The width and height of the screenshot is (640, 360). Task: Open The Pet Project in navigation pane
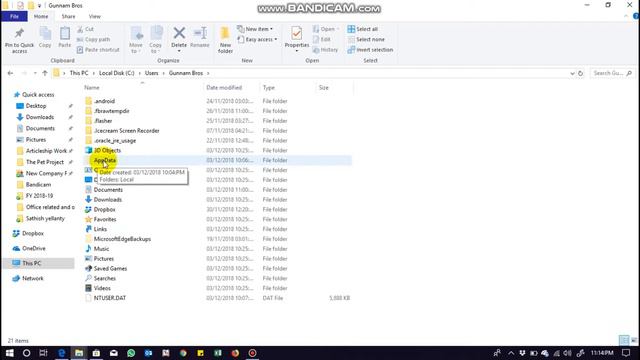tap(44, 162)
